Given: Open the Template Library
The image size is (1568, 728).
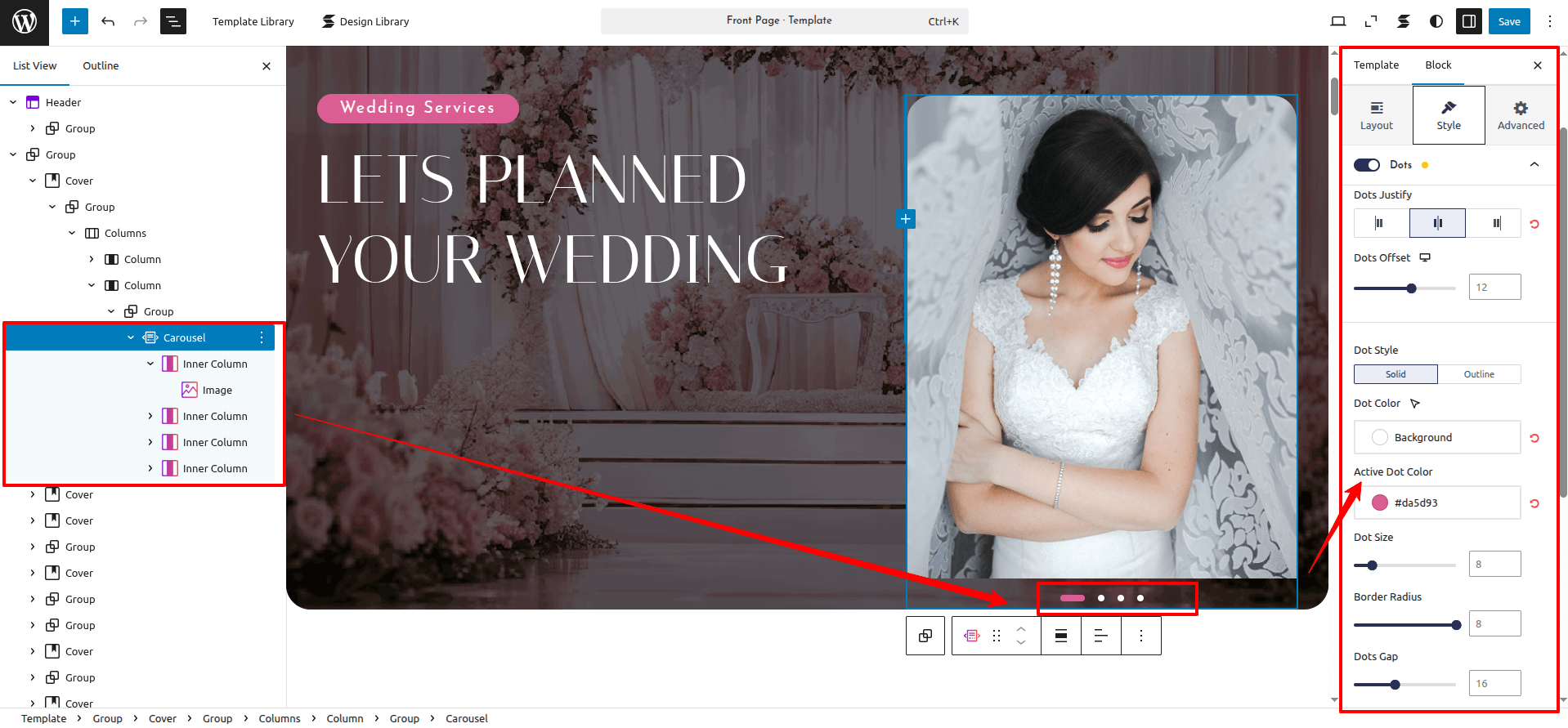Looking at the screenshot, I should pos(253,21).
